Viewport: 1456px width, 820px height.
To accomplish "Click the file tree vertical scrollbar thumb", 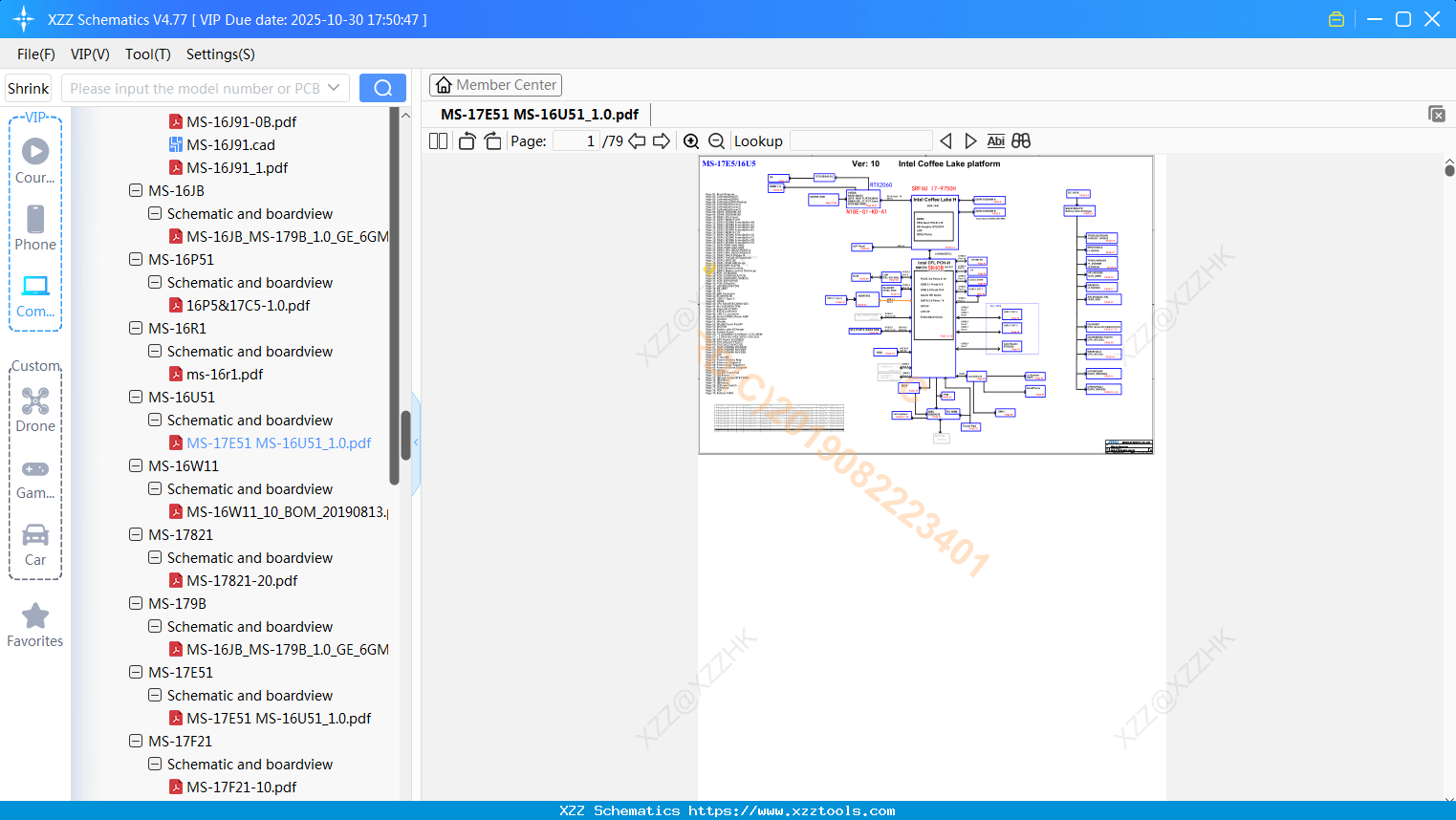I will click(x=405, y=435).
